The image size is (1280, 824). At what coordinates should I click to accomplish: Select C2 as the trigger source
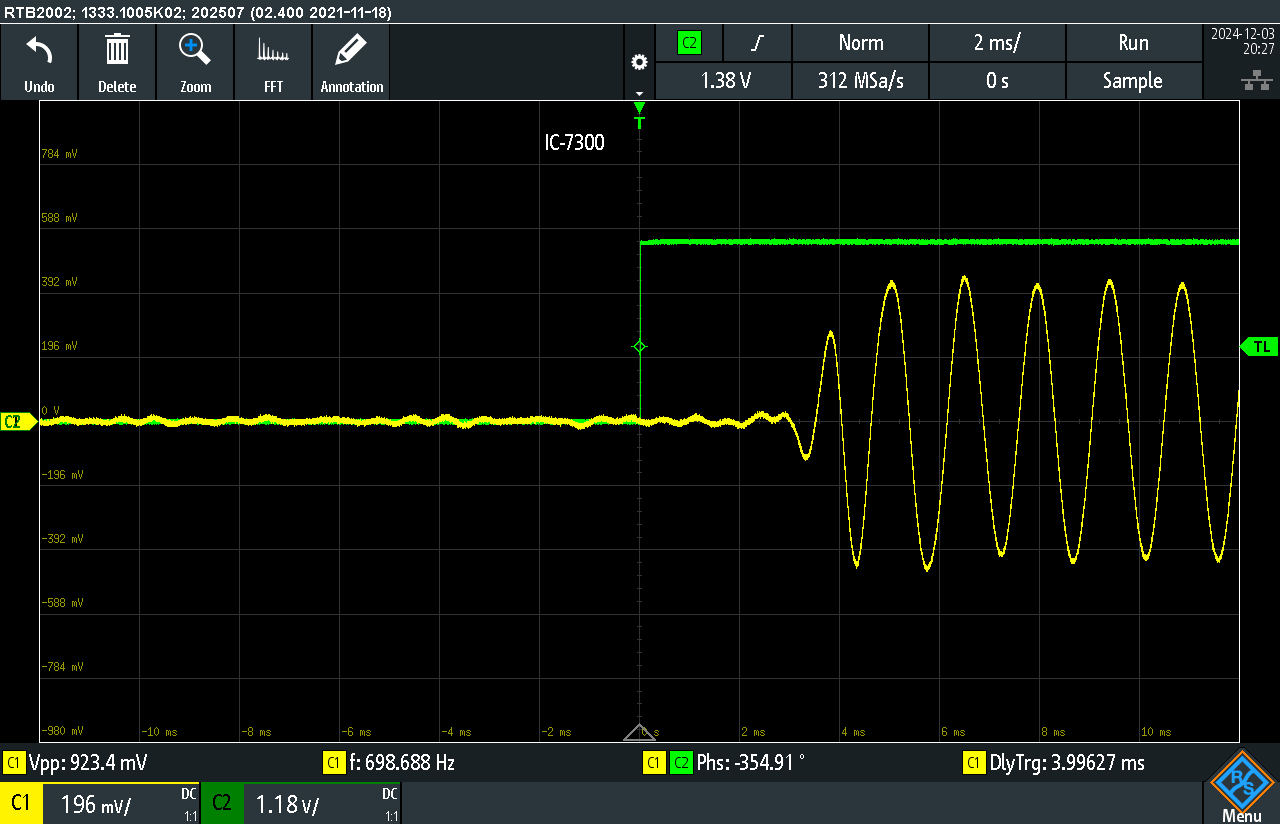tap(690, 43)
